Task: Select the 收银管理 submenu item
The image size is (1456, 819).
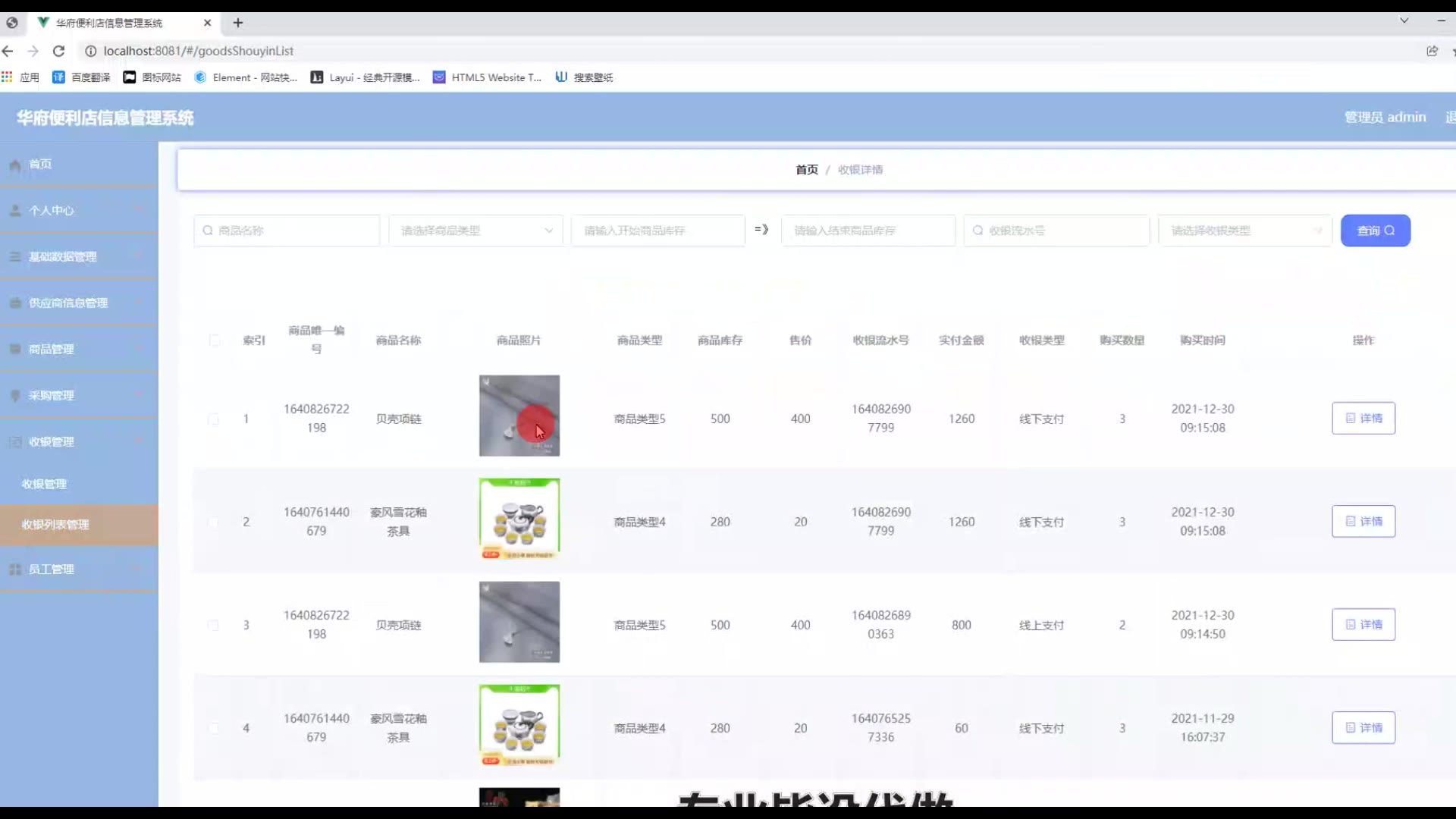Action: tap(44, 484)
